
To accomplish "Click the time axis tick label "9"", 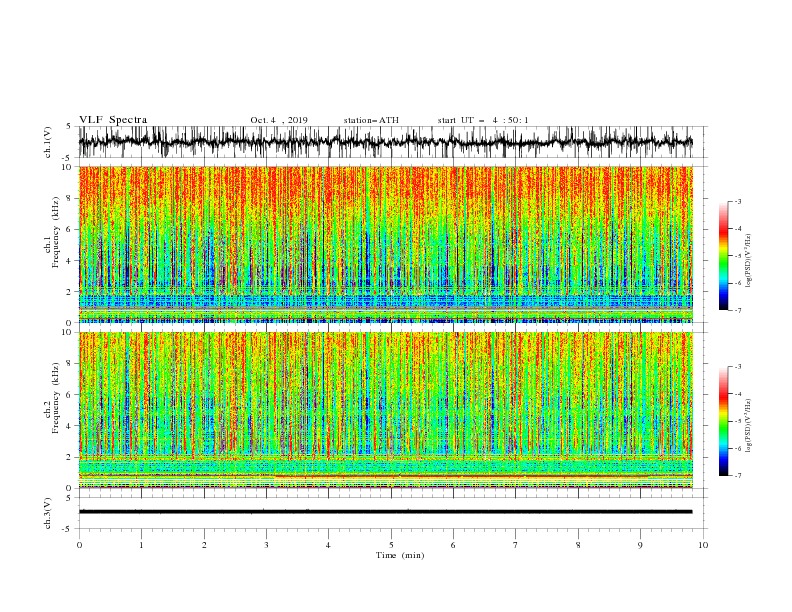I will pos(640,545).
